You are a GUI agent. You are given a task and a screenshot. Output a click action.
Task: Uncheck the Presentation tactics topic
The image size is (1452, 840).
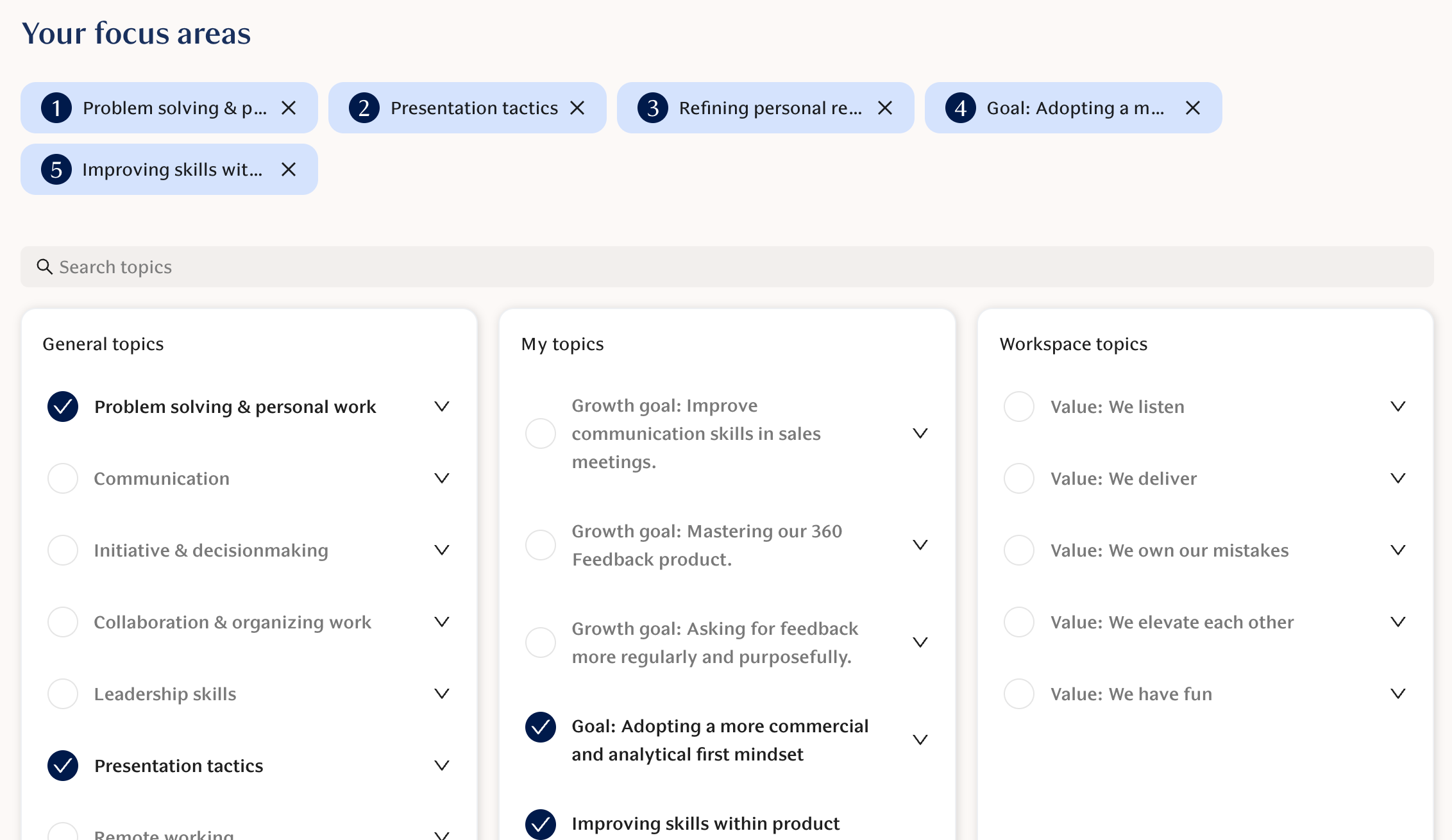63,766
